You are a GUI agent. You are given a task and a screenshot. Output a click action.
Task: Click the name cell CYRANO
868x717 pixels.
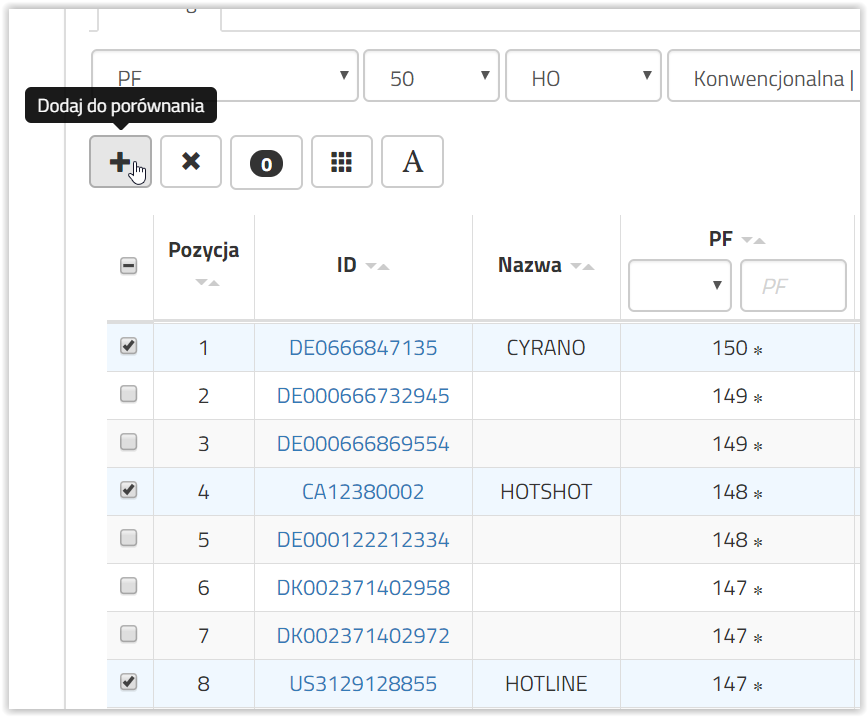tap(546, 348)
